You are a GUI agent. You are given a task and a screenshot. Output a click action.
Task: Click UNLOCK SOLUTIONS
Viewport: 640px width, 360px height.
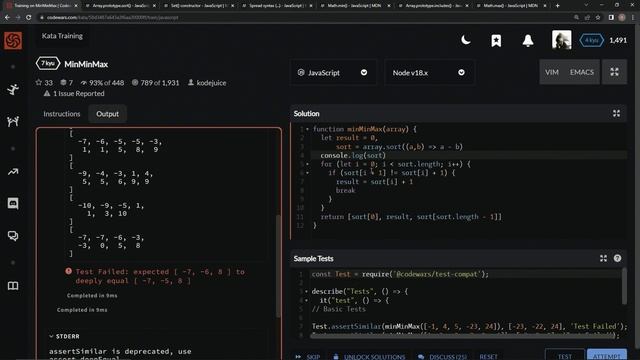tap(369, 356)
